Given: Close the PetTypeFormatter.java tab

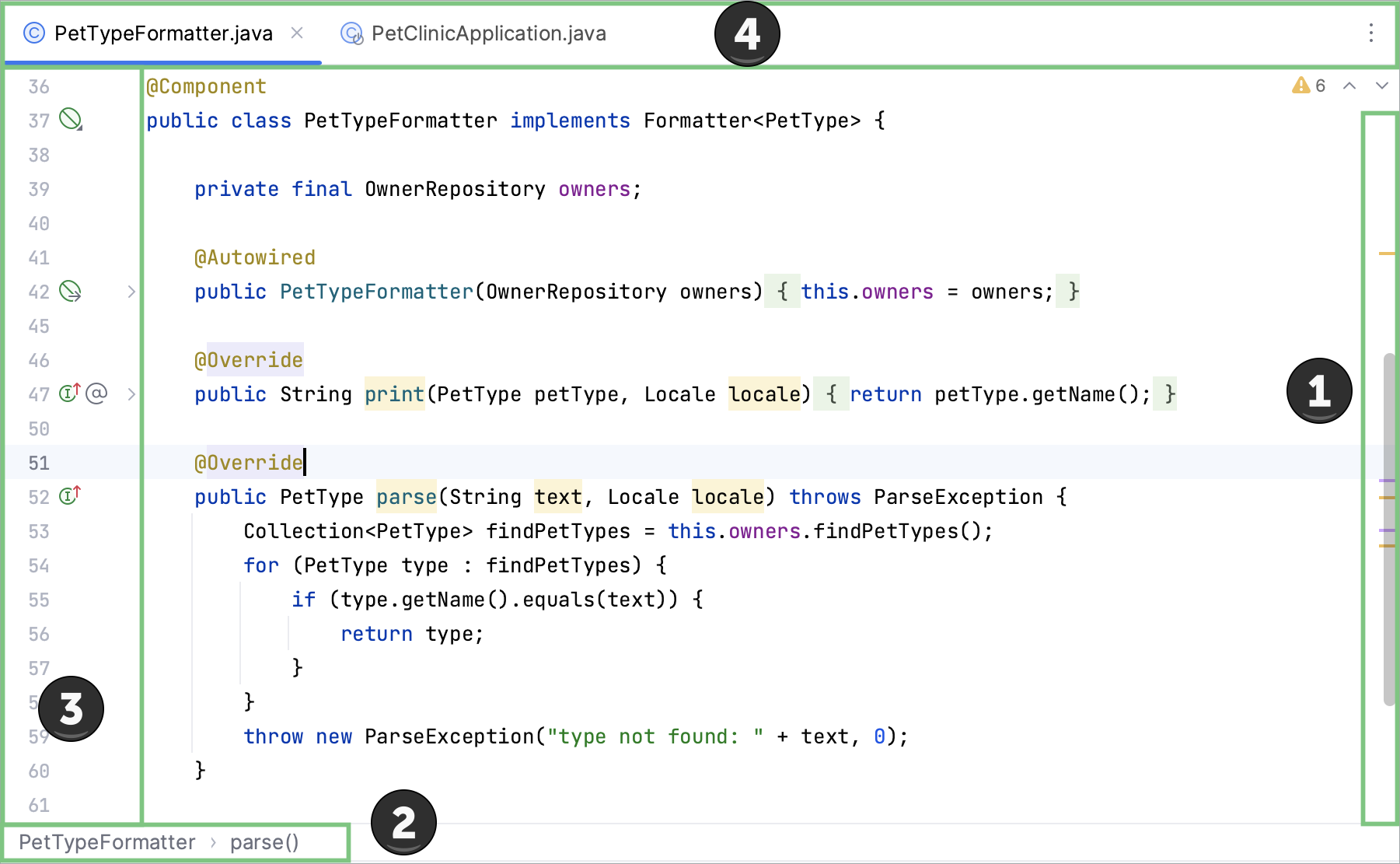Looking at the screenshot, I should tap(297, 33).
